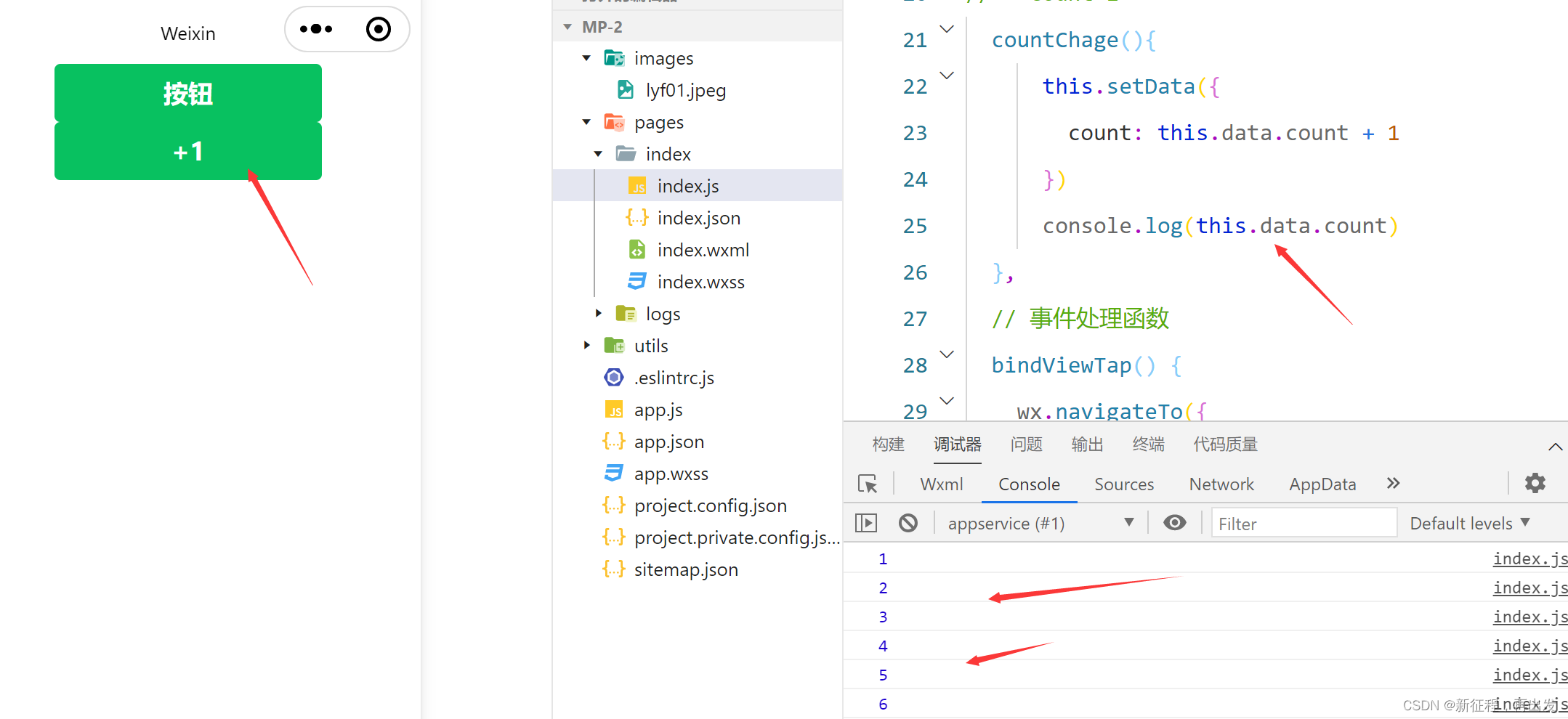Click the line 25 console.log code
Screen dimensions: 1568x719
coord(1221,226)
